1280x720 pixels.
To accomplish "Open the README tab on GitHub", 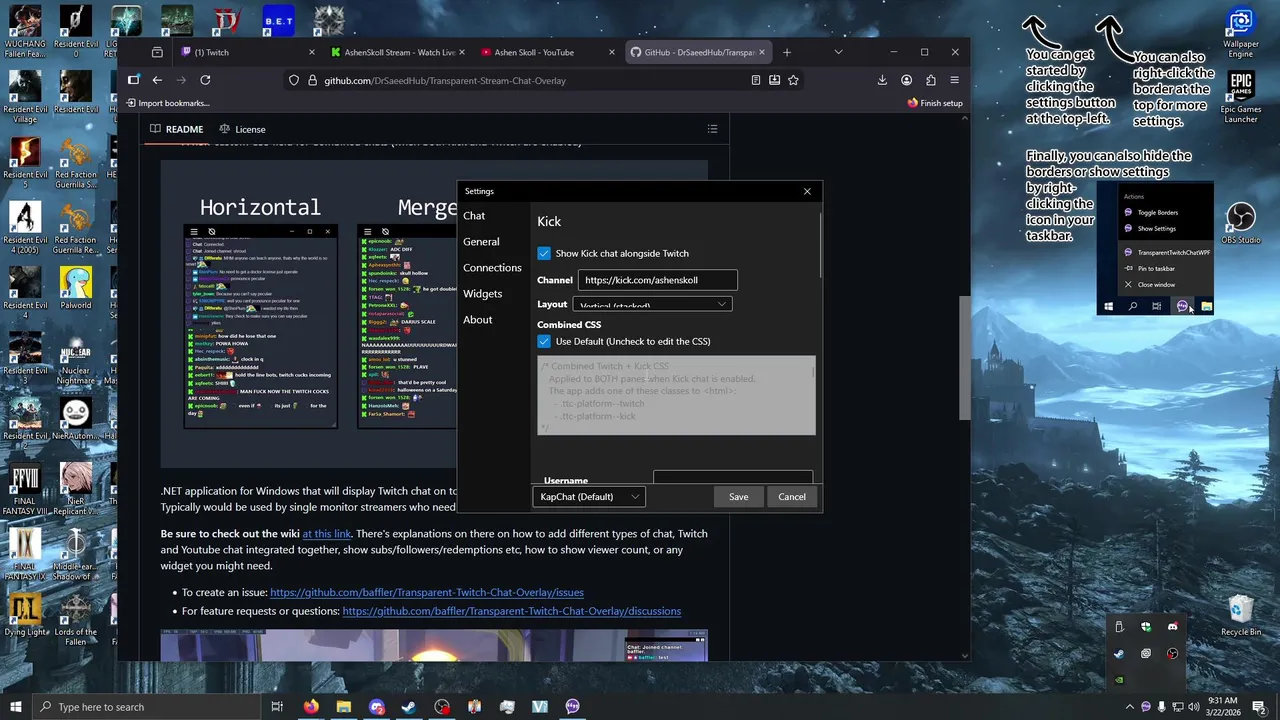I will coord(177,129).
